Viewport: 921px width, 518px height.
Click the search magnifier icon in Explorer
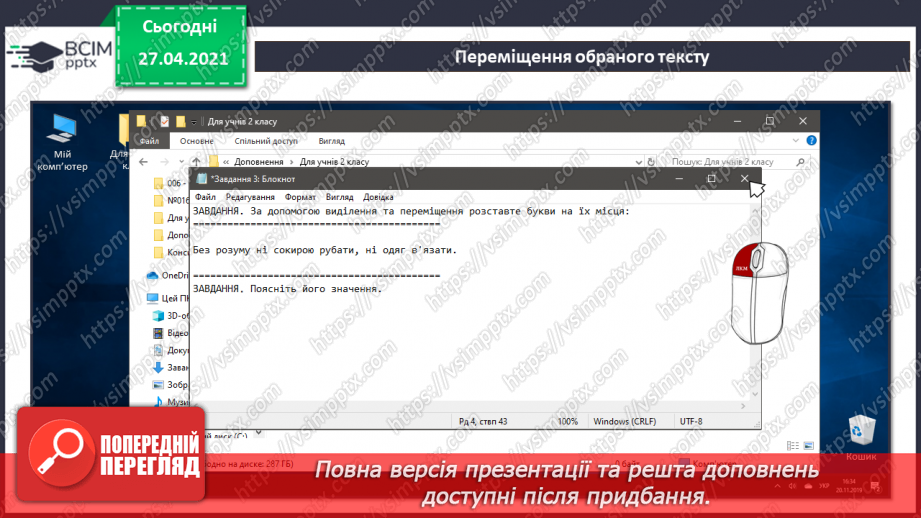(800, 162)
